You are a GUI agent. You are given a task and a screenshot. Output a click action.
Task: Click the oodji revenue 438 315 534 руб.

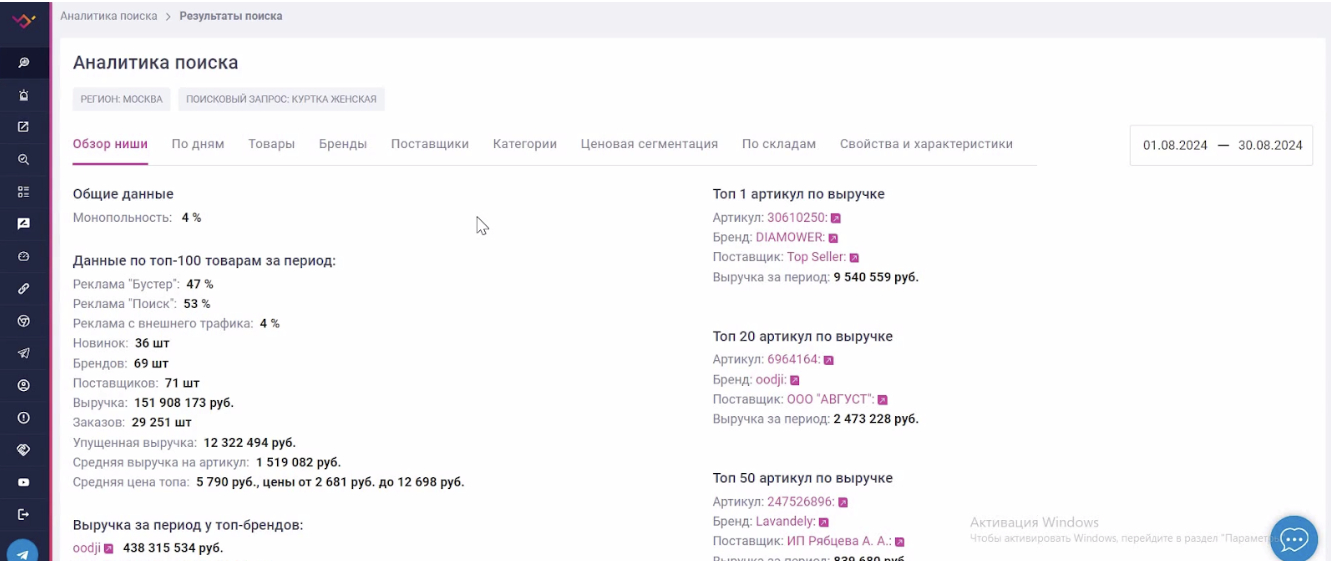click(173, 548)
